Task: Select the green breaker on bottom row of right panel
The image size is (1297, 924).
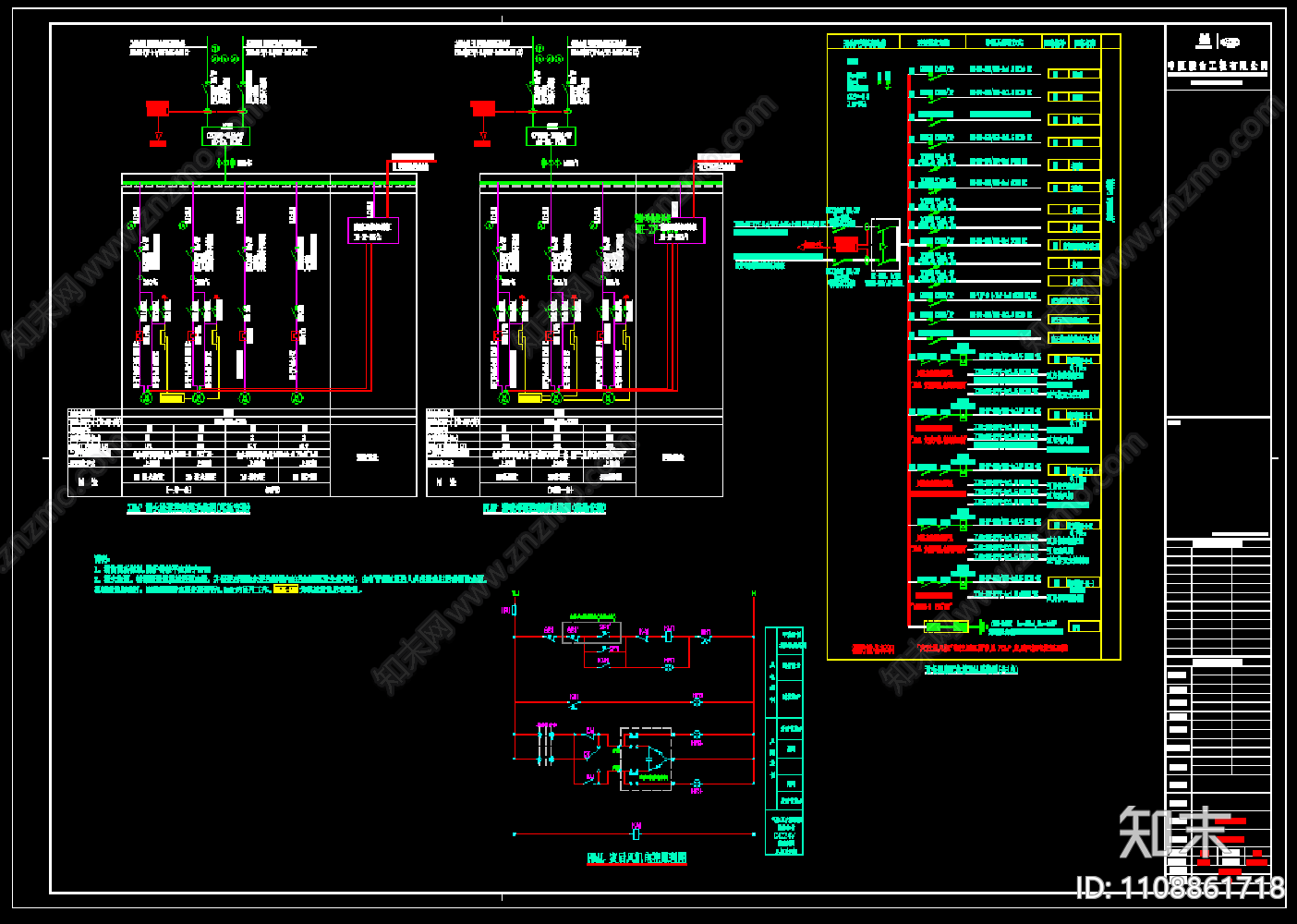Action: tap(947, 627)
